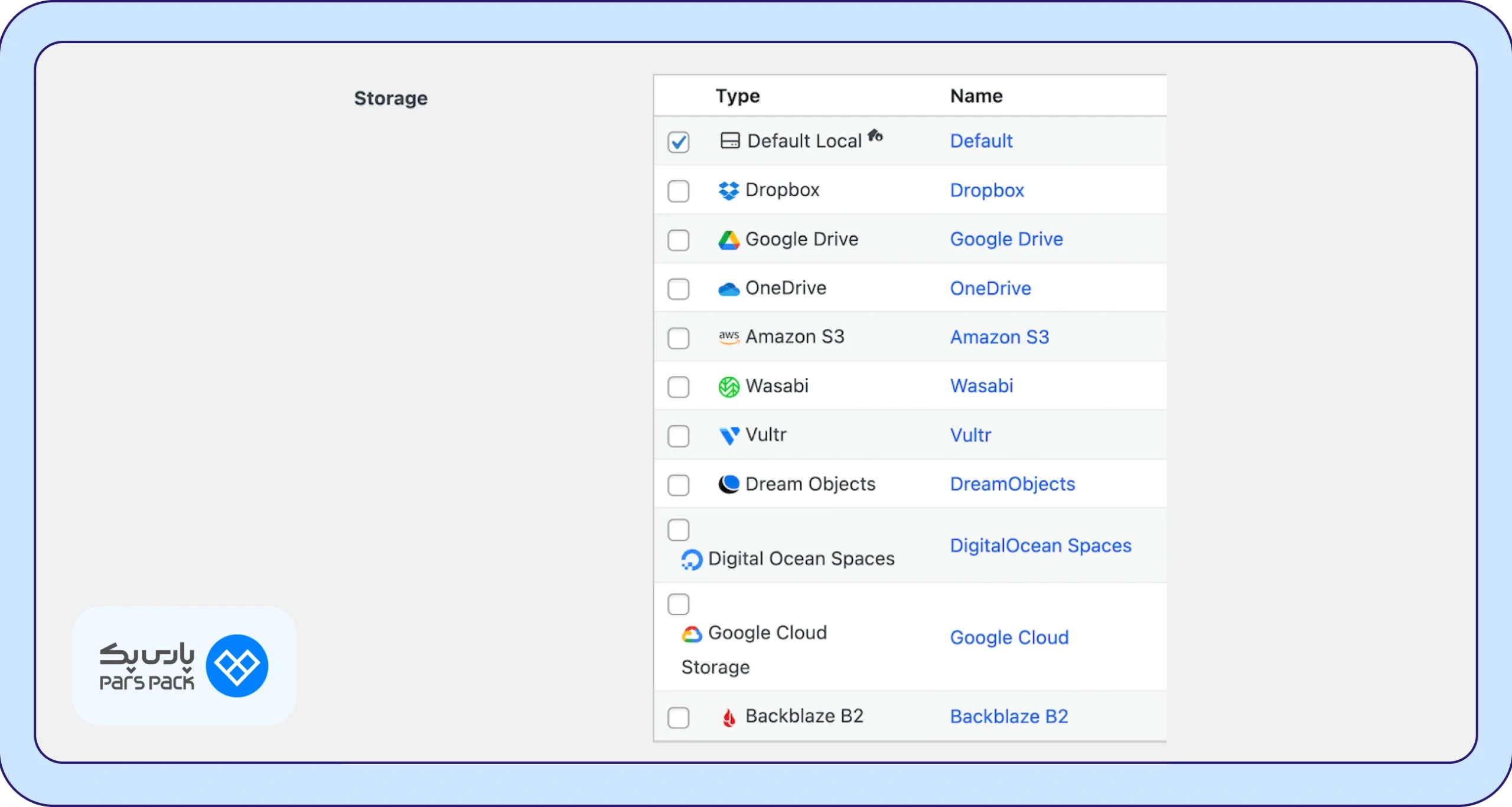The image size is (1512, 807).
Task: Open the Google Drive name link
Action: tap(1006, 240)
